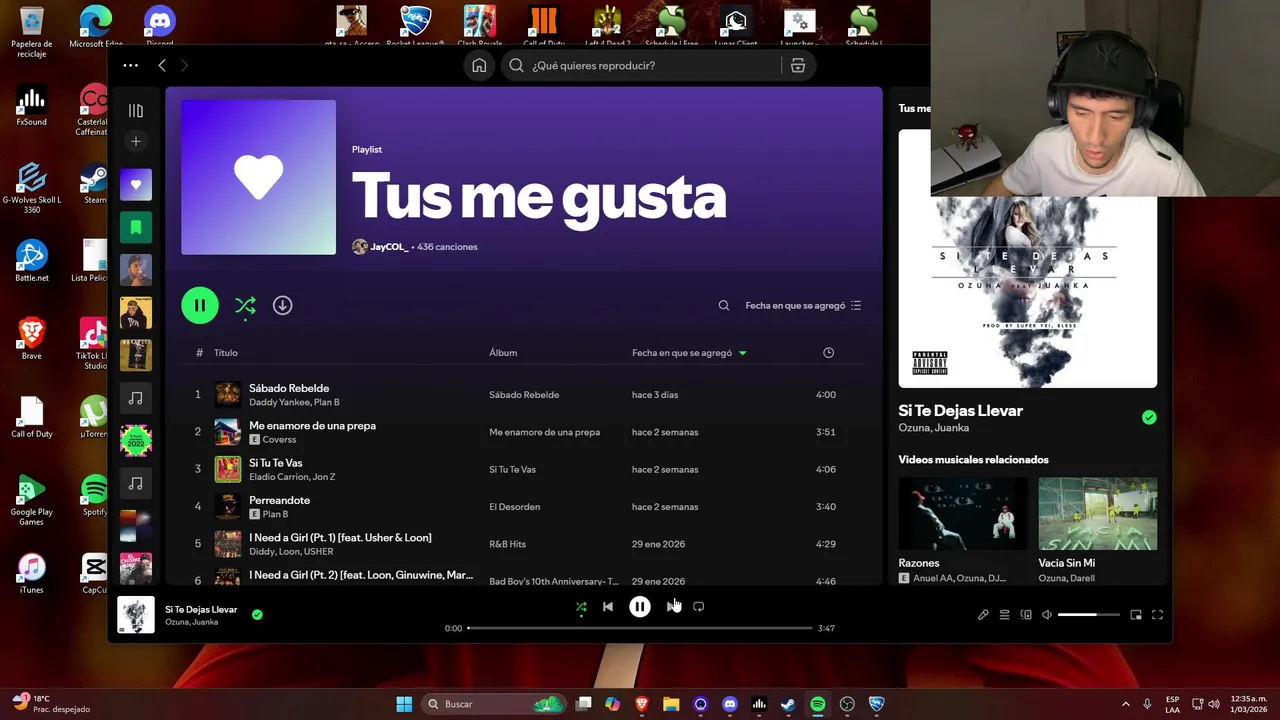Open Steam from taskbar
Screen dimensions: 1280x720
[788, 704]
